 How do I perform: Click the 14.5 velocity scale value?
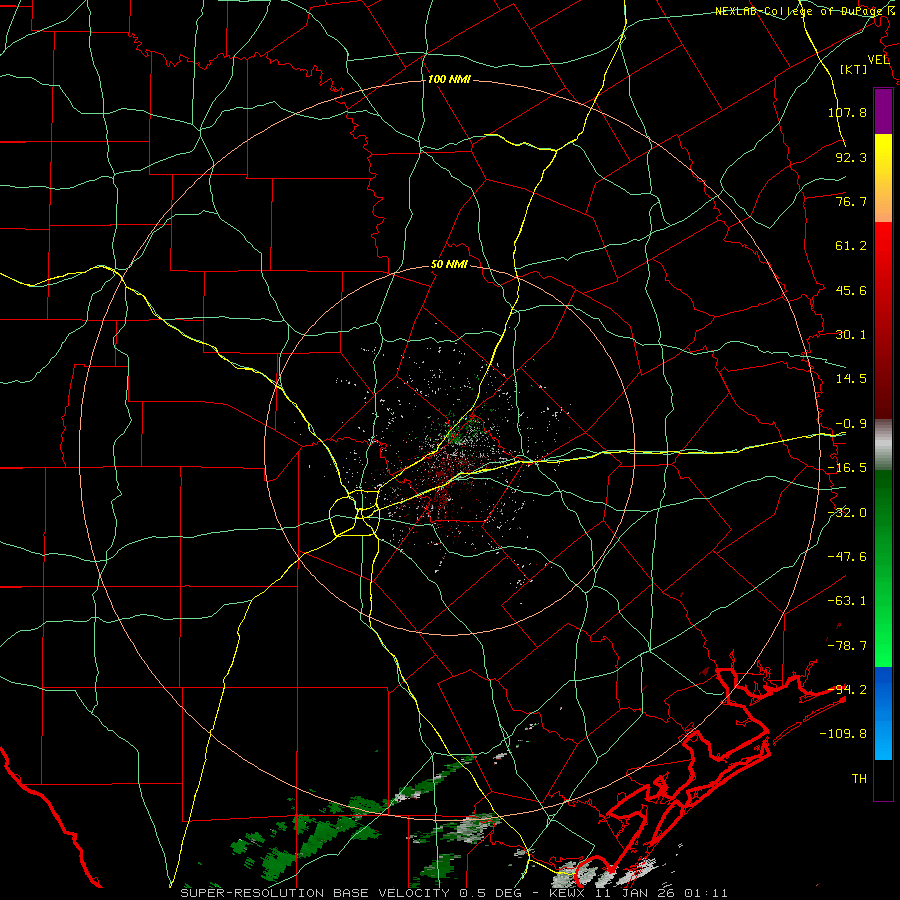tap(851, 379)
